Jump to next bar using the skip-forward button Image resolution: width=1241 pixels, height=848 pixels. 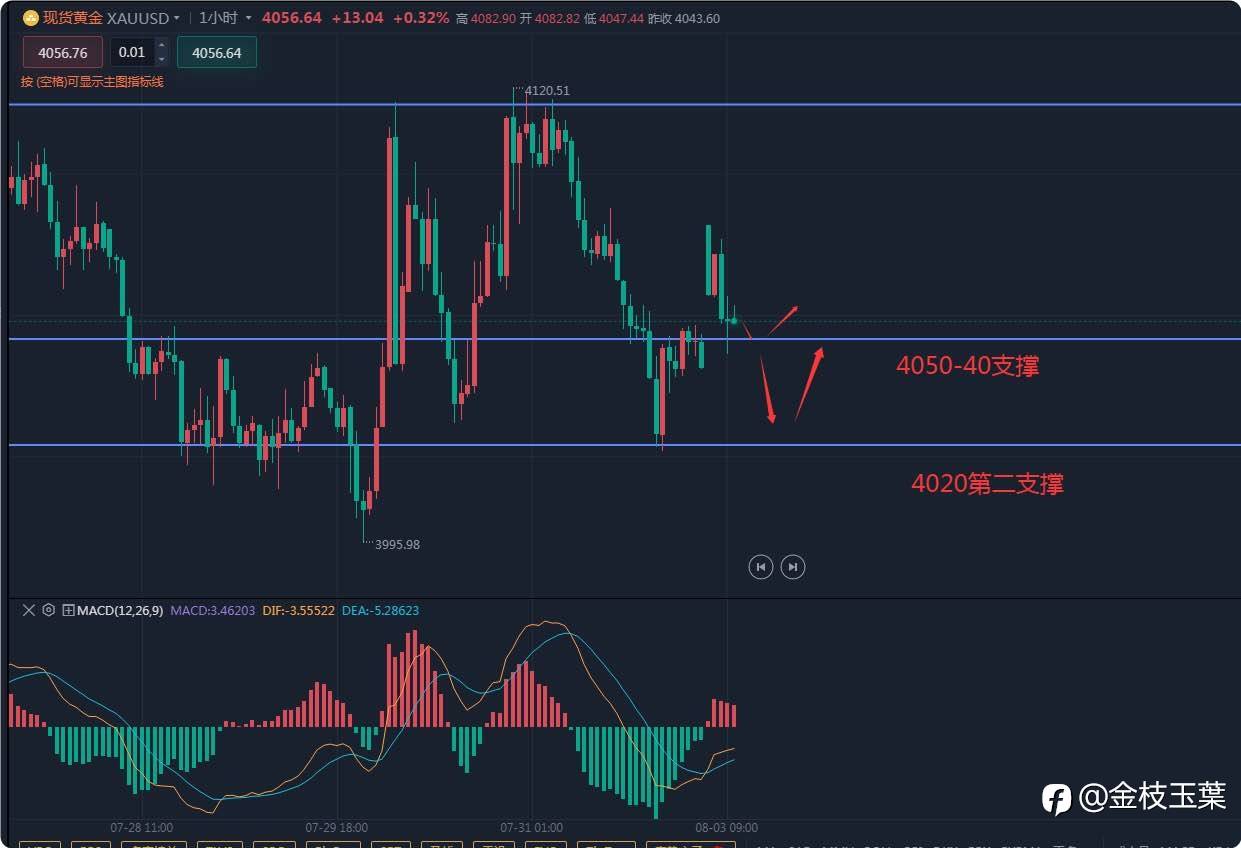point(793,567)
